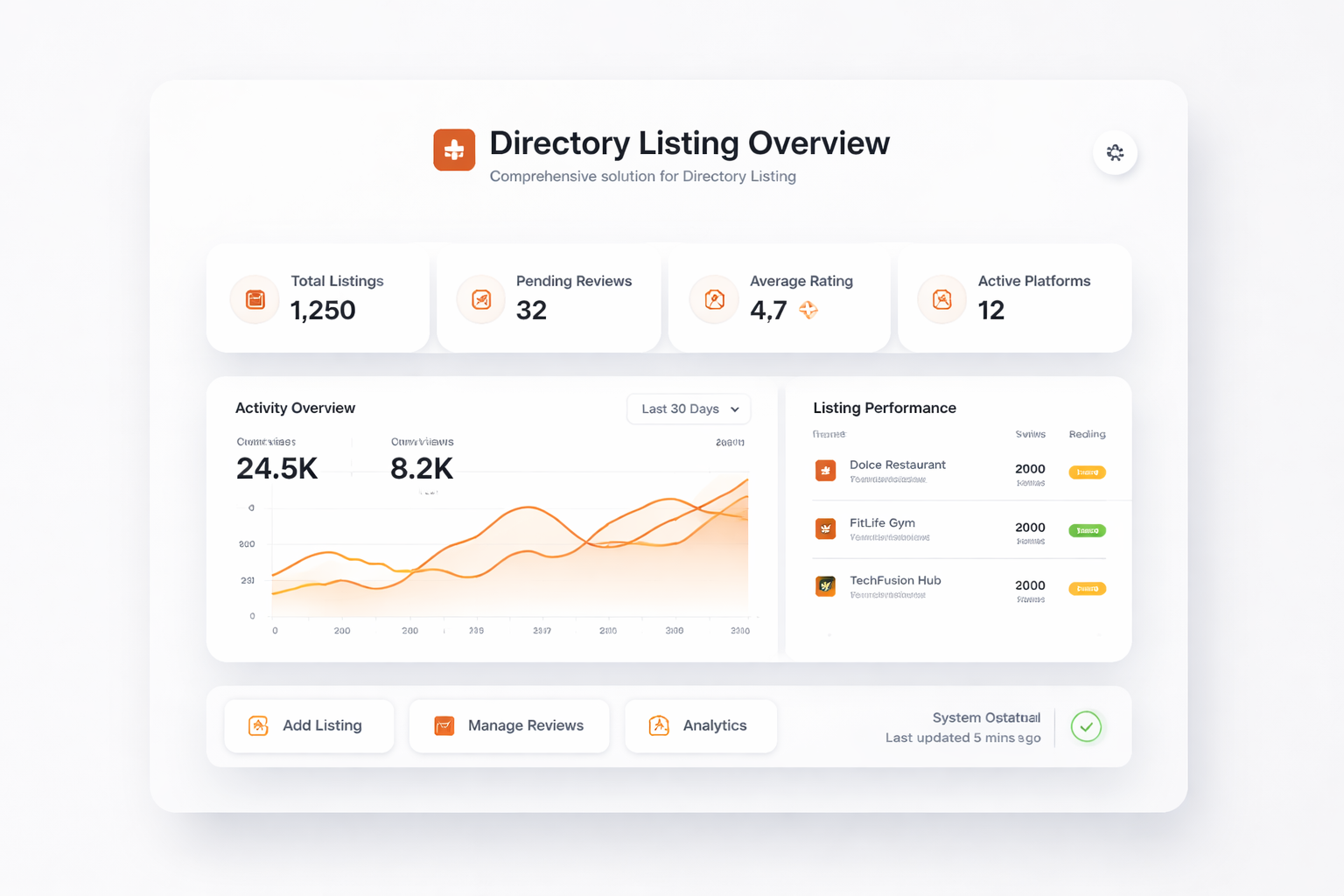The height and width of the screenshot is (896, 1344).
Task: Click the orange plus logo icon
Action: pos(454,150)
